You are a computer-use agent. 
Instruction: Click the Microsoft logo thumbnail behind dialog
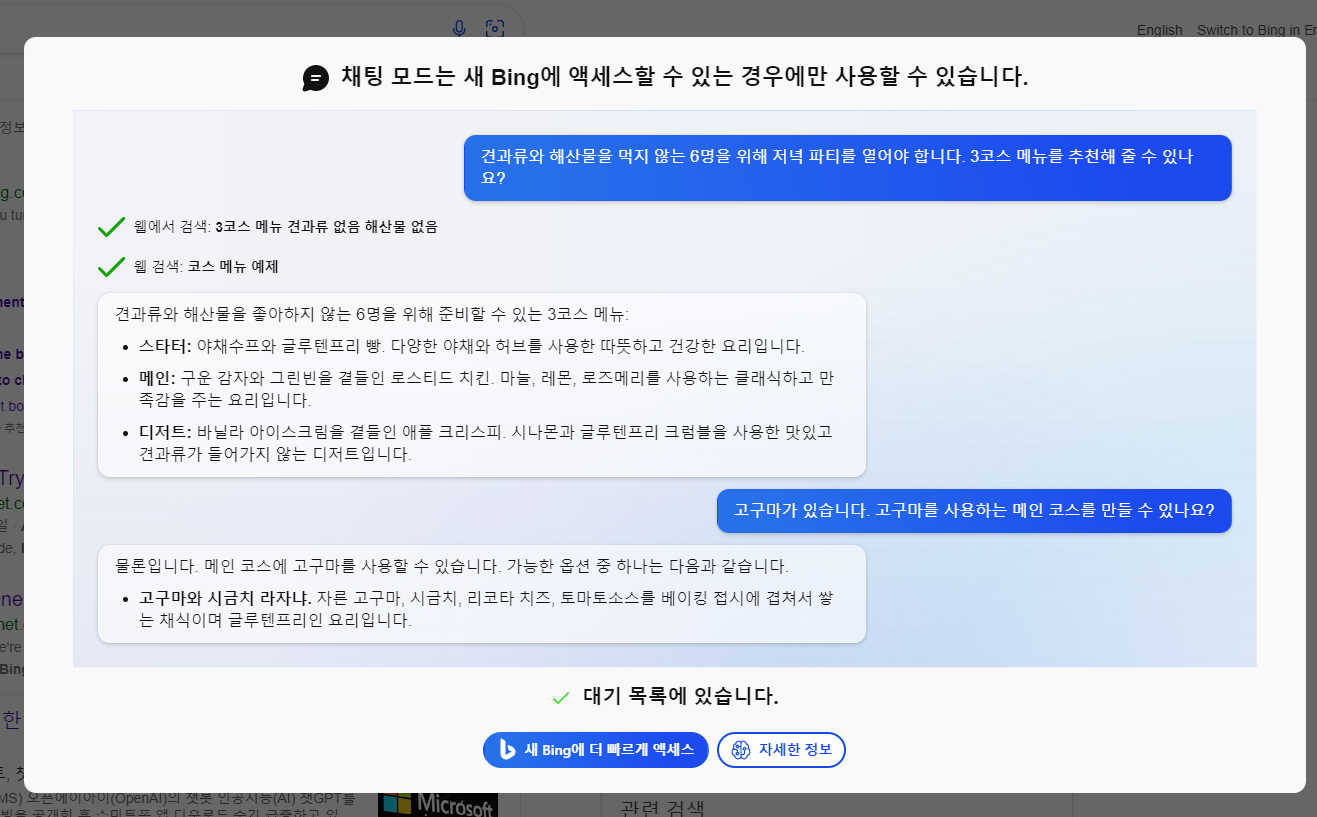437,804
